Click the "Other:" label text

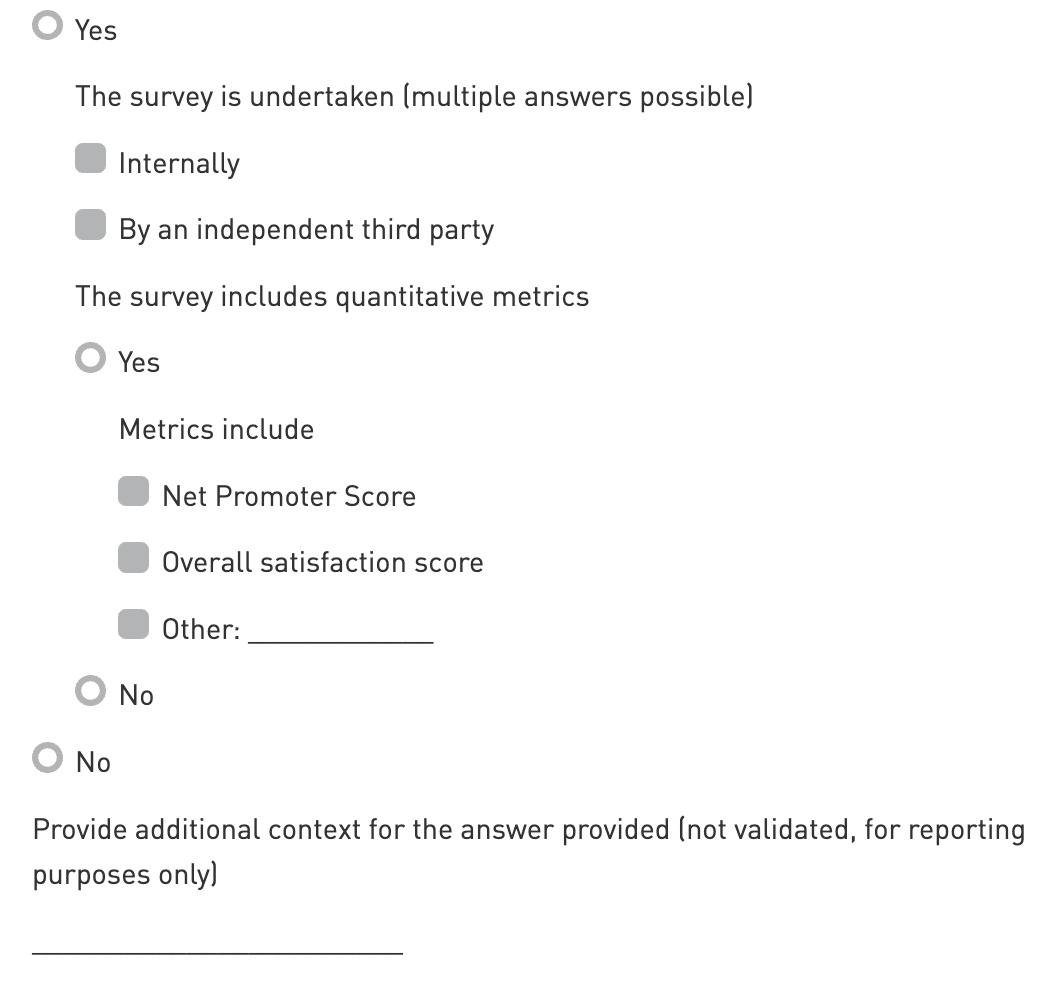(x=201, y=629)
